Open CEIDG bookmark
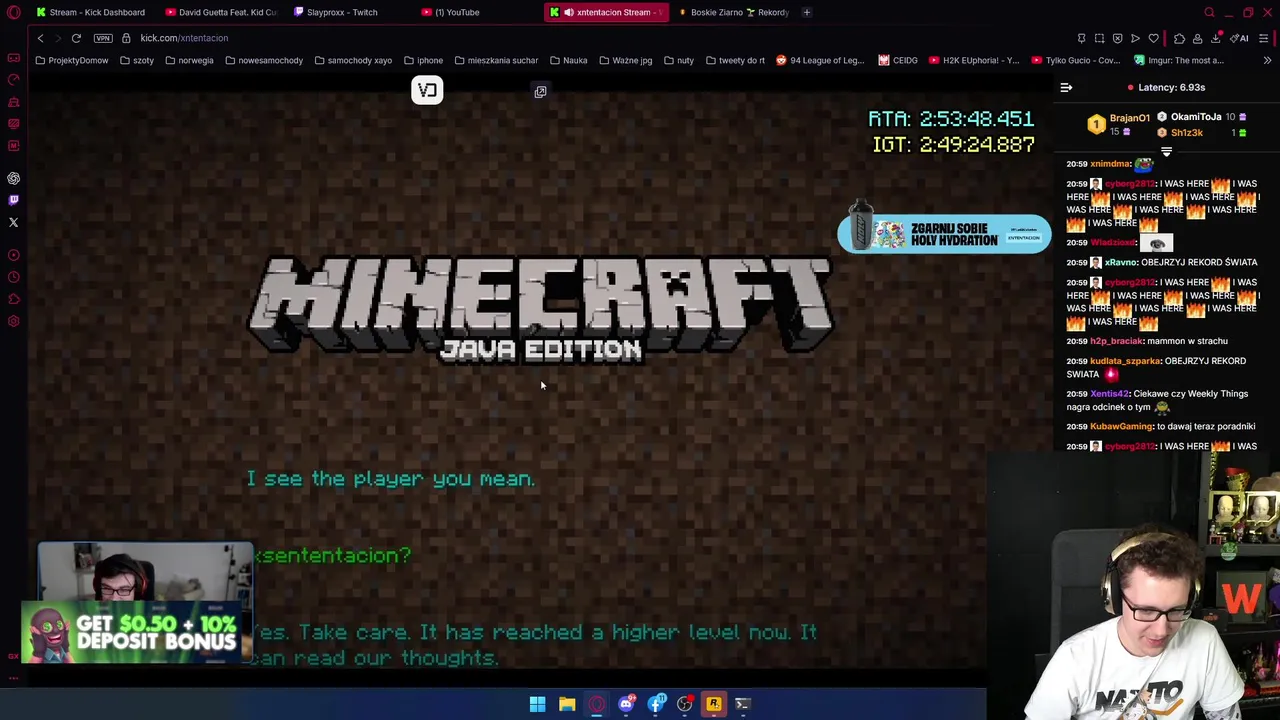Viewport: 1280px width, 720px height. pyautogui.click(x=898, y=60)
